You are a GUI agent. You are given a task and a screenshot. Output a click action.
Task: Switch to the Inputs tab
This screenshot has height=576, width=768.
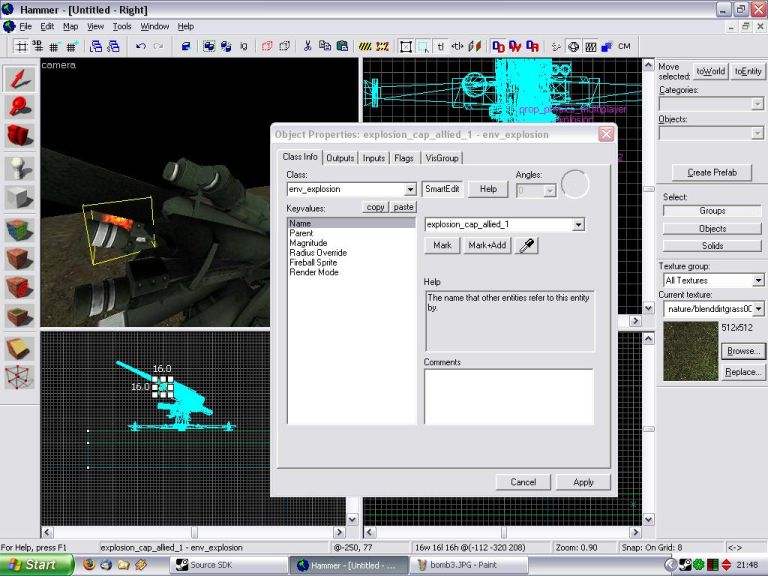click(x=374, y=158)
